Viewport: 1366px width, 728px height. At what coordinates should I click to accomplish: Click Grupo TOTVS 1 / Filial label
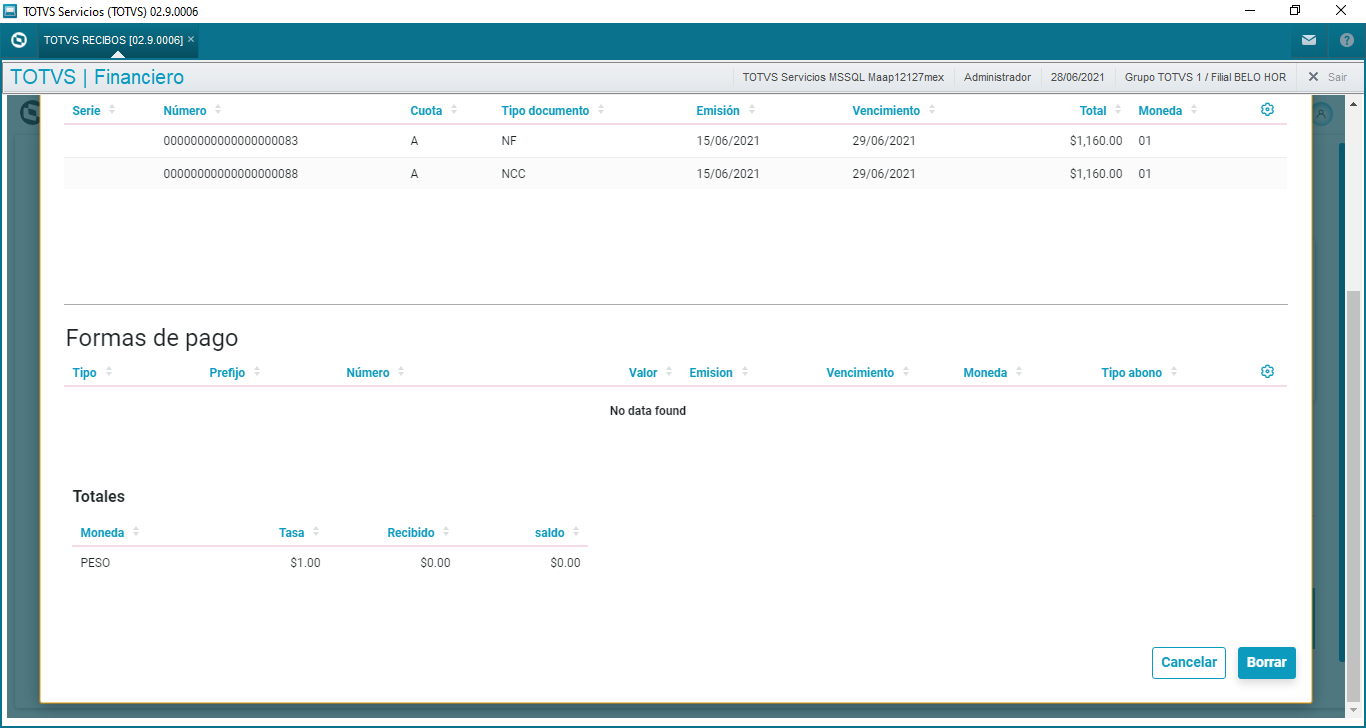(x=1205, y=77)
